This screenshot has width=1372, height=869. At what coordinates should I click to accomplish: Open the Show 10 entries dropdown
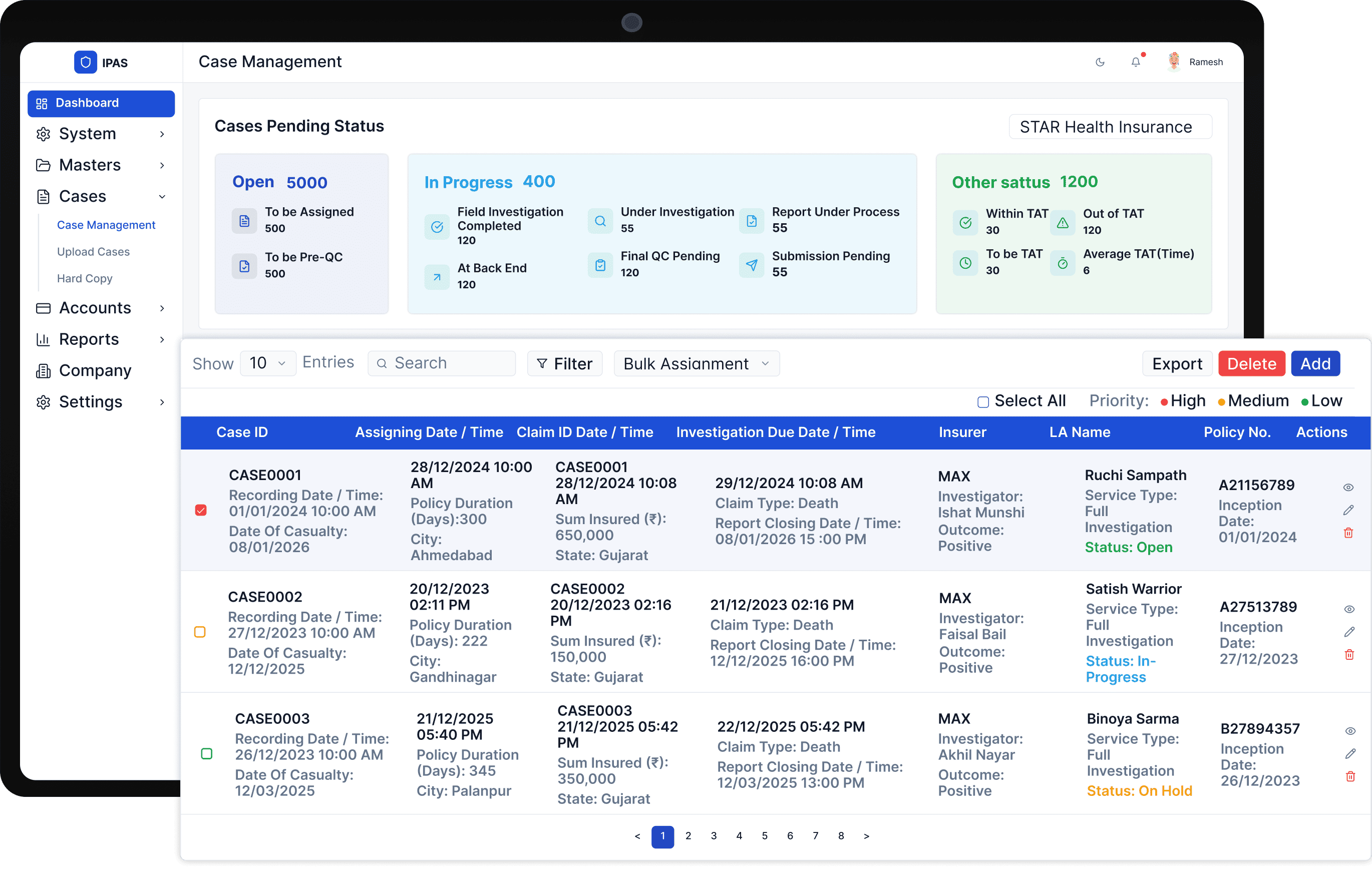tap(268, 363)
